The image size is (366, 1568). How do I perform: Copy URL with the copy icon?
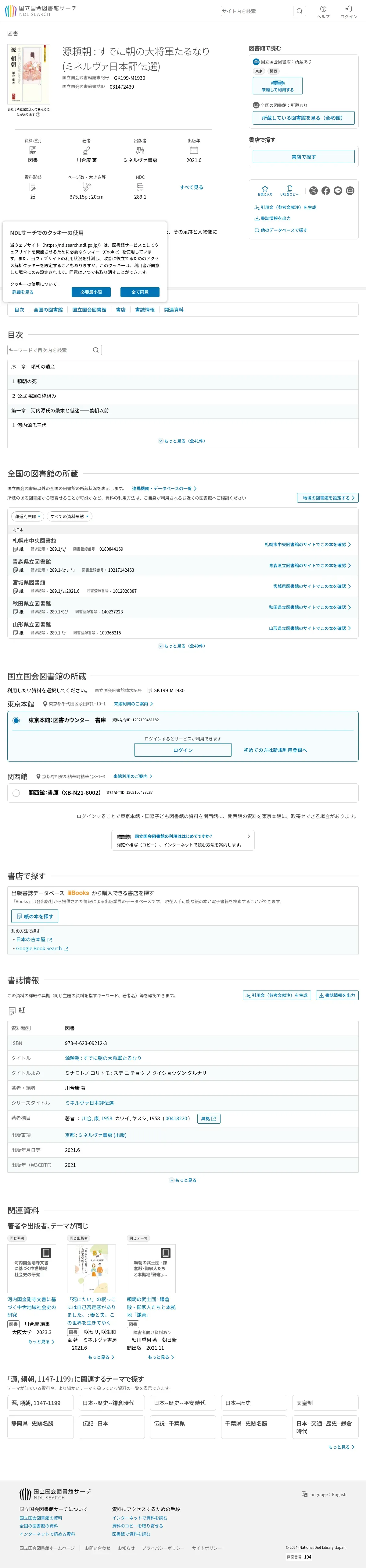click(289, 191)
